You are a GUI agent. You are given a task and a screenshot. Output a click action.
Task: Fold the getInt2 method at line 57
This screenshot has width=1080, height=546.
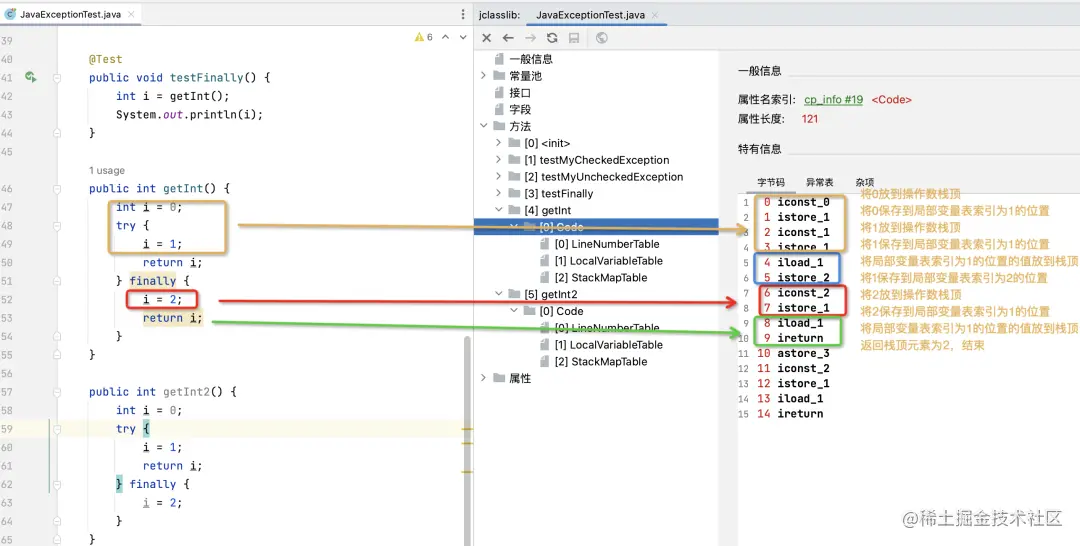point(56,392)
